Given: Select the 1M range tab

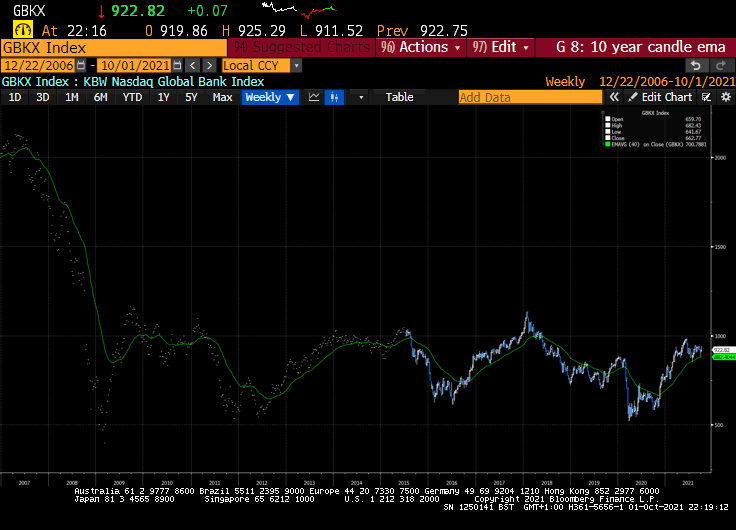Looking at the screenshot, I should click(x=71, y=97).
